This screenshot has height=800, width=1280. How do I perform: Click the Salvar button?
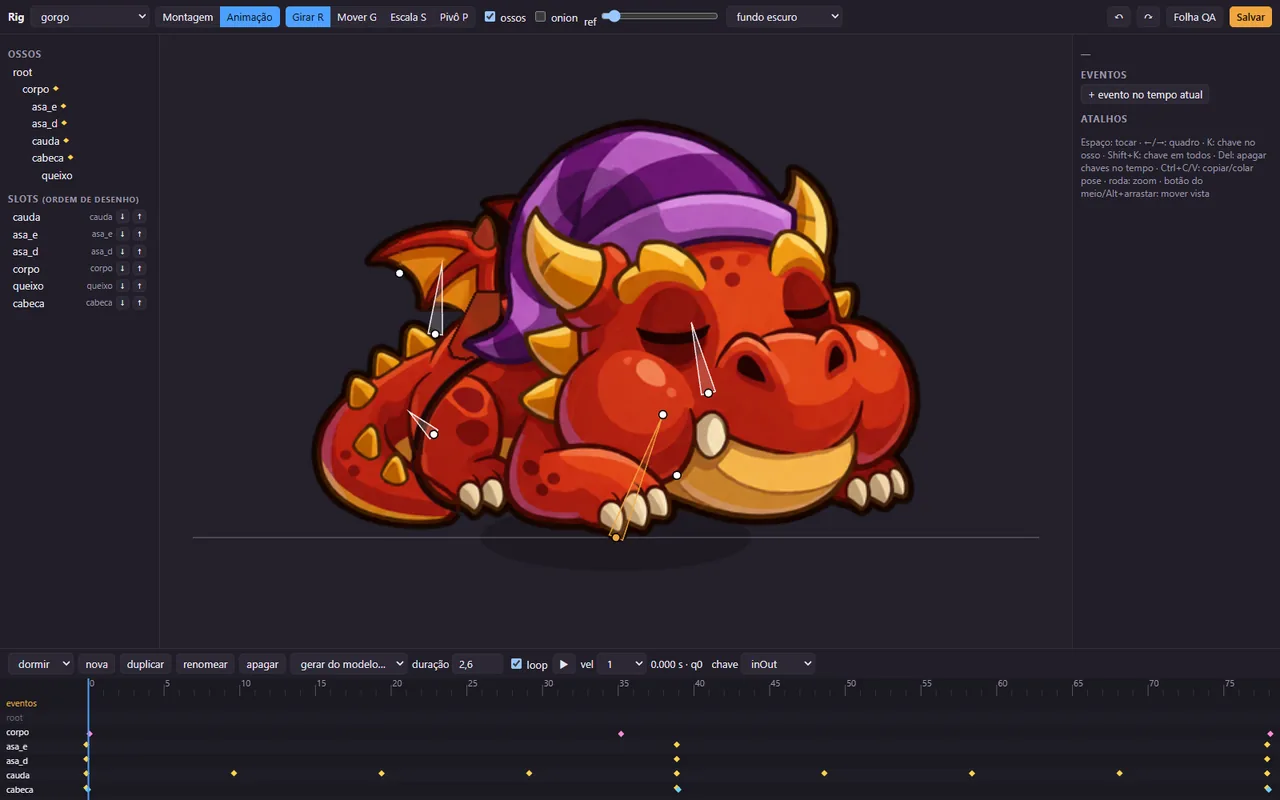[1250, 17]
